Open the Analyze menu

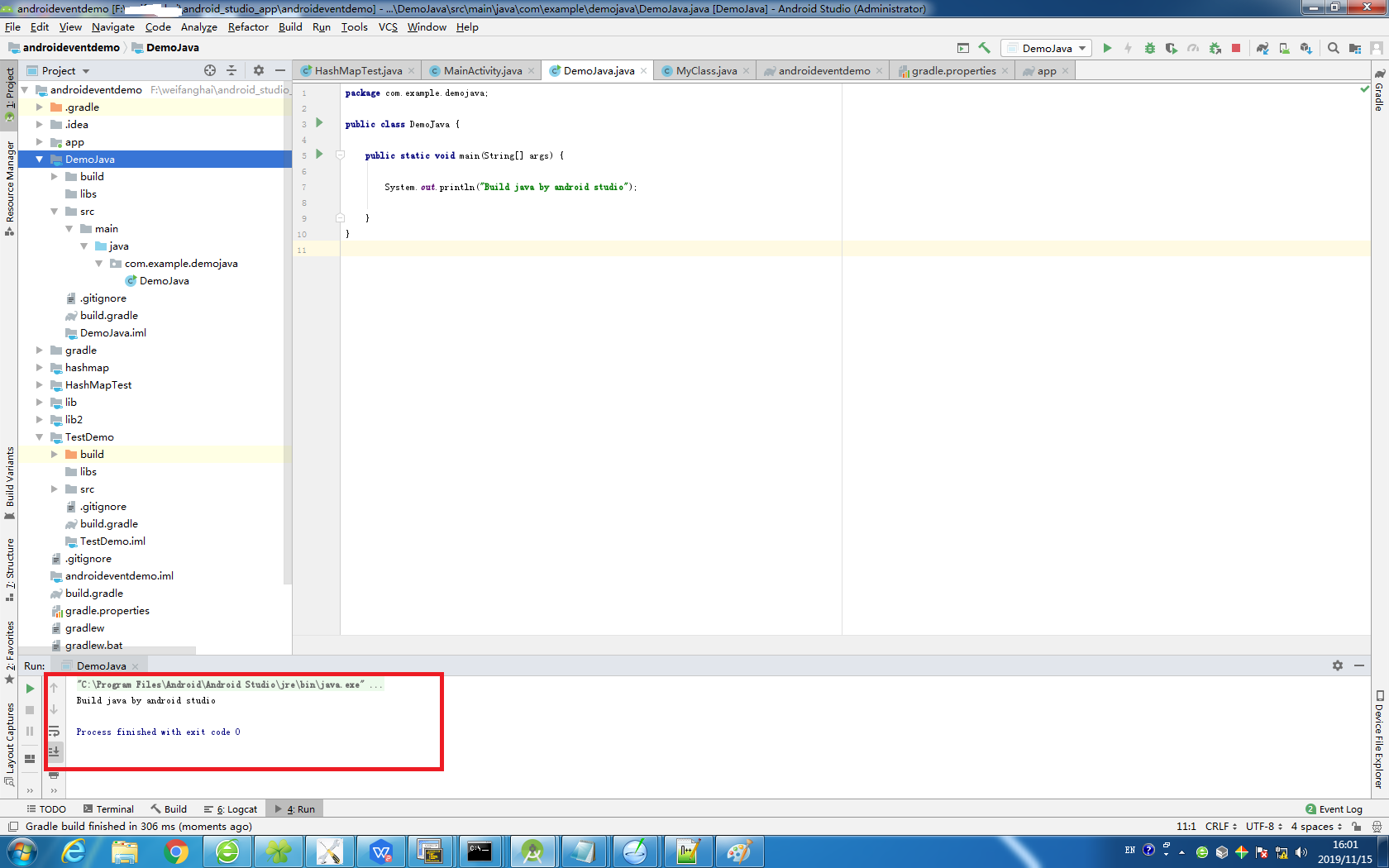(198, 27)
